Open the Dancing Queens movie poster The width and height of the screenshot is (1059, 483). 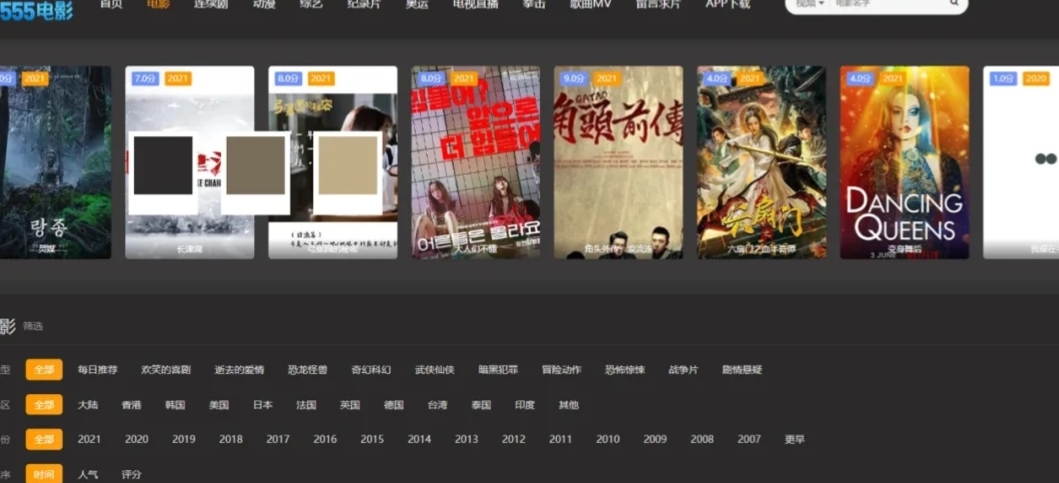904,162
